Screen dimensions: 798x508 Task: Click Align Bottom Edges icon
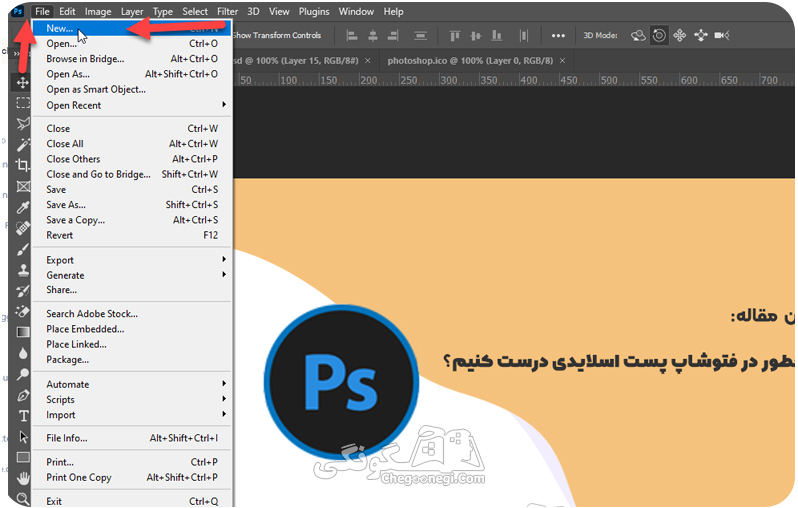click(x=497, y=35)
